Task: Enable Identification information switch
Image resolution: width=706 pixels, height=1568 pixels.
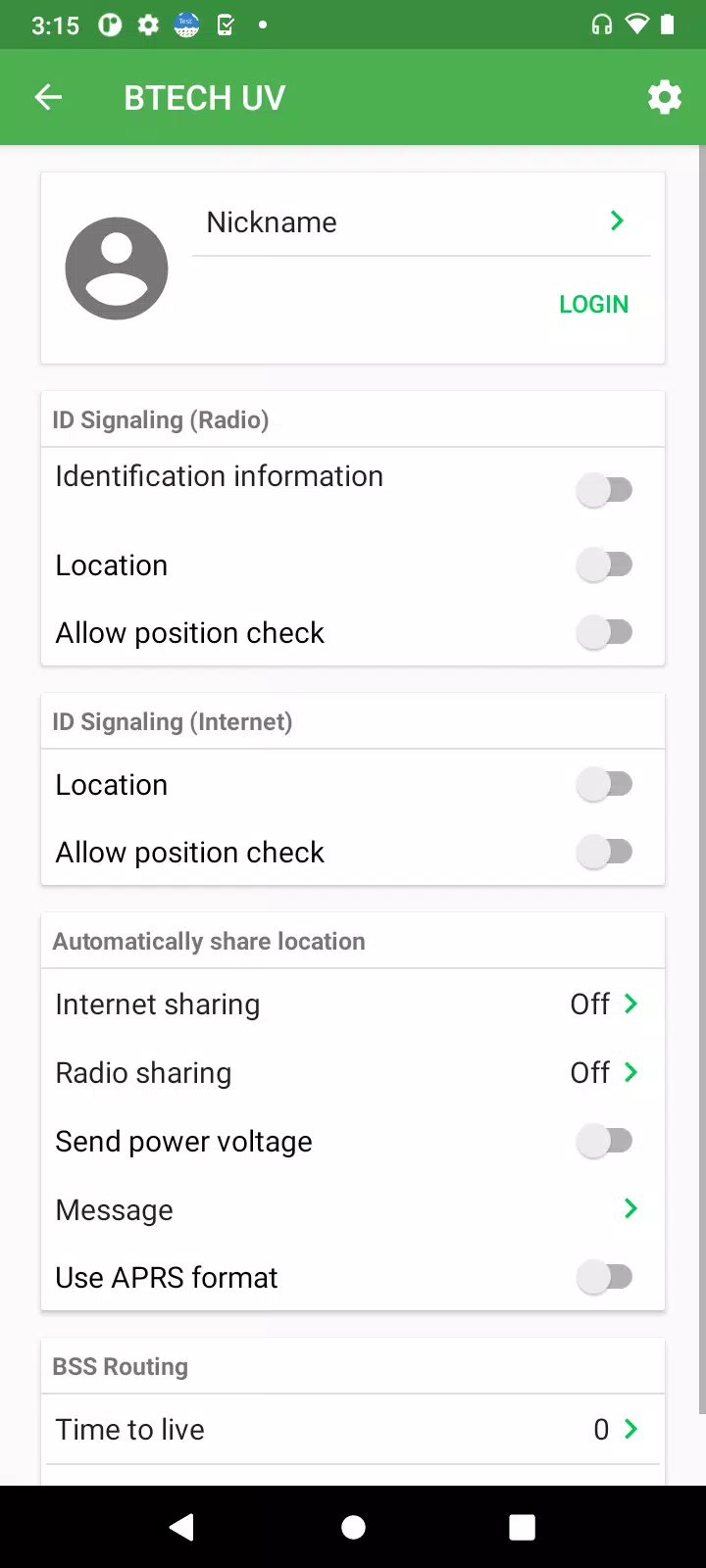Action: (604, 489)
